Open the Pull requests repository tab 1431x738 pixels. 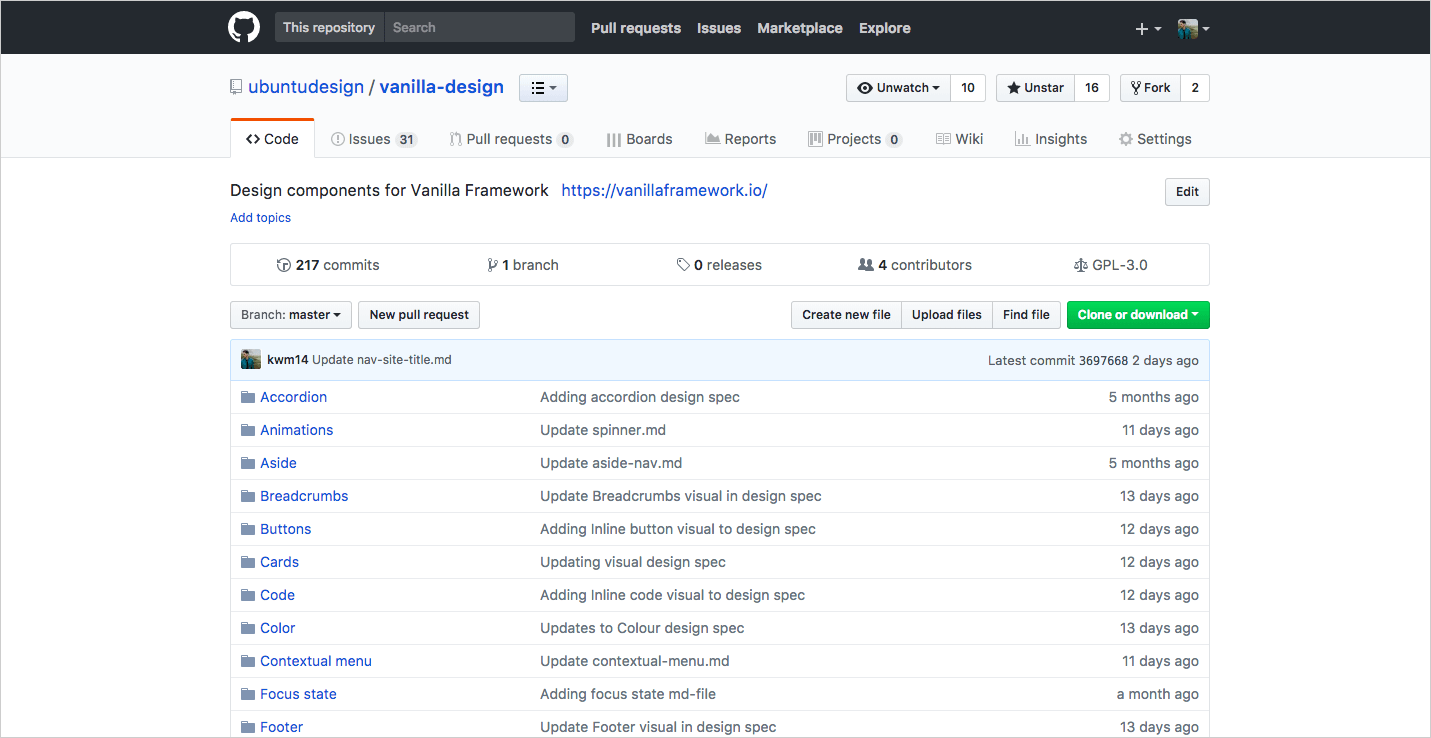click(x=511, y=139)
